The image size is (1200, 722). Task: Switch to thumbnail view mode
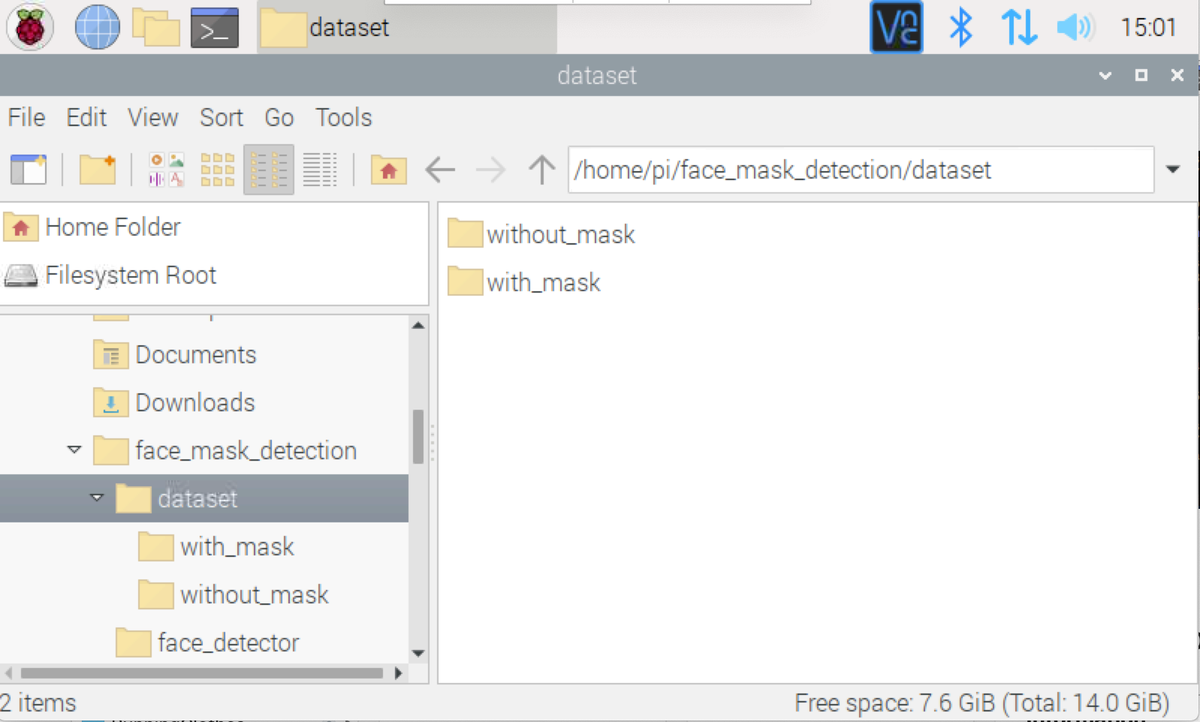click(x=217, y=170)
